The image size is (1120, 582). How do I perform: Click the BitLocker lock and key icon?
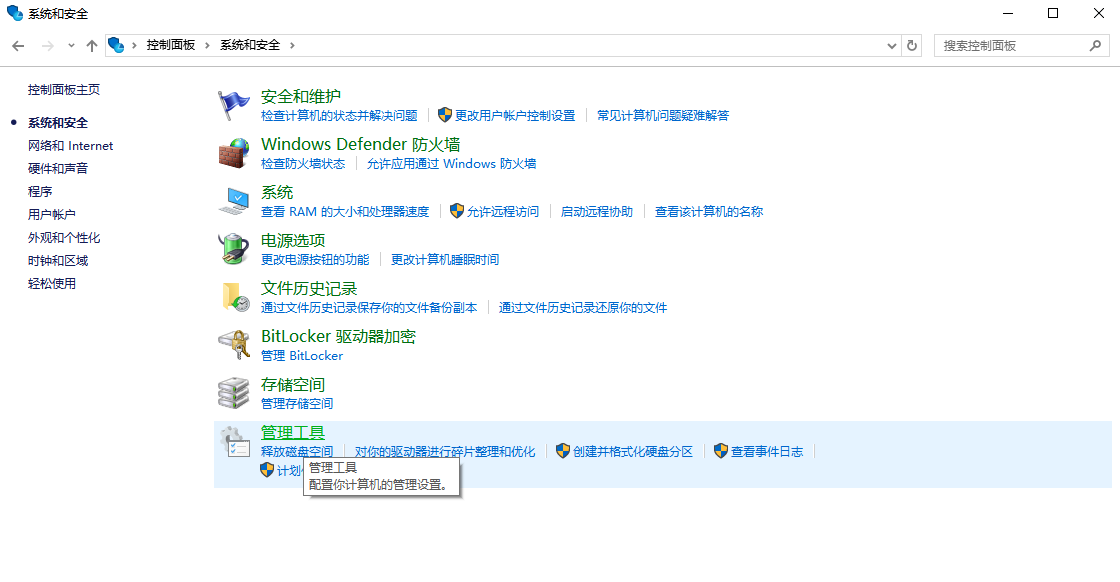point(234,344)
